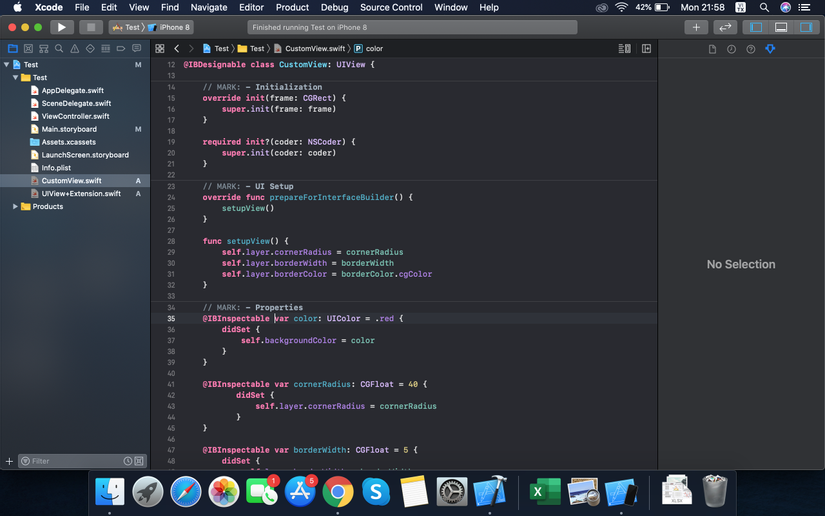The width and height of the screenshot is (825, 516).
Task: Open the Find navigator magnifier icon
Action: (60, 48)
